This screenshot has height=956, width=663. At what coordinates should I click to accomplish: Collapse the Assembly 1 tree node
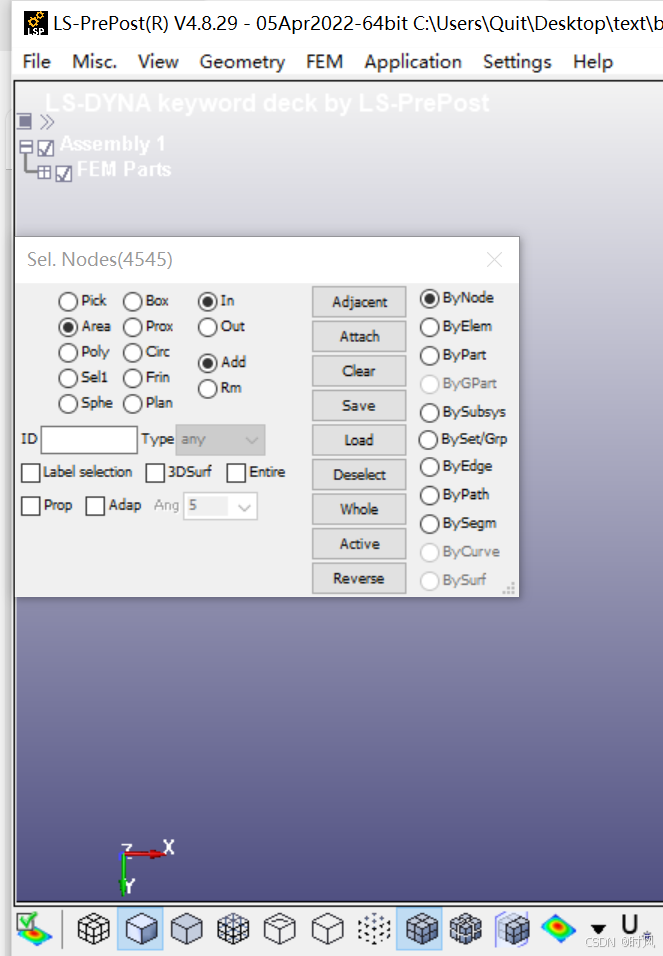[x=26, y=147]
